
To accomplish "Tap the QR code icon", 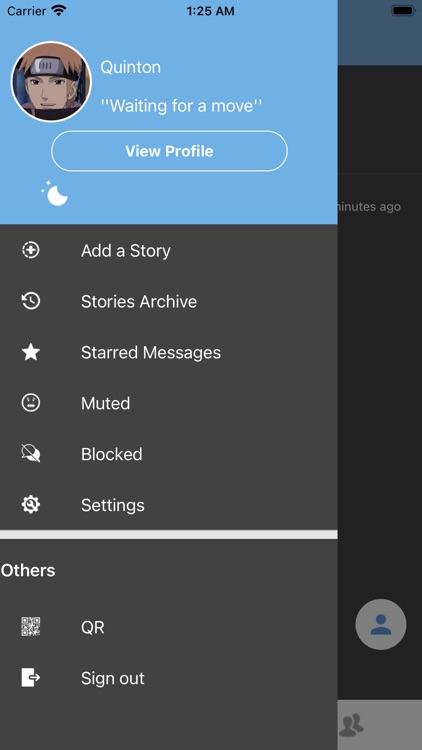I will (31, 627).
